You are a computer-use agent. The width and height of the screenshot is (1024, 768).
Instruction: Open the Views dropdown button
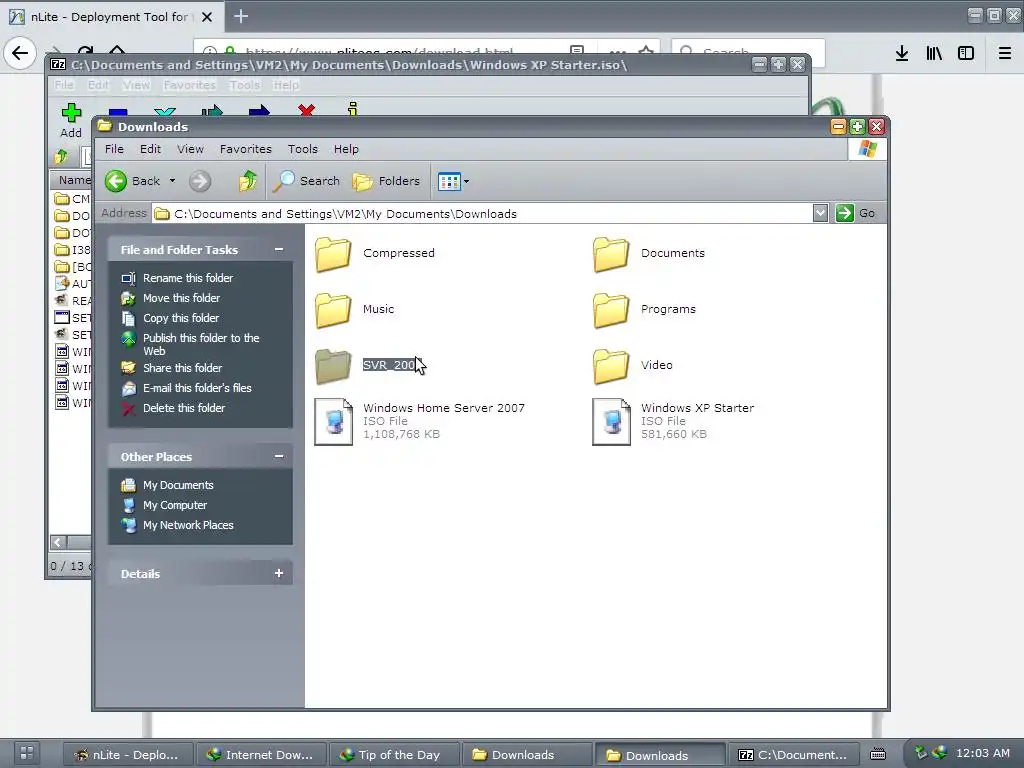(x=453, y=181)
